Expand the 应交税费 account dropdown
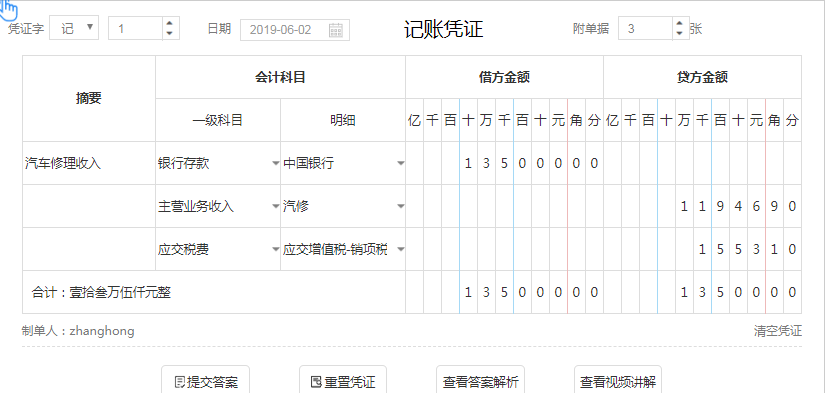The image size is (825, 393). coord(275,250)
